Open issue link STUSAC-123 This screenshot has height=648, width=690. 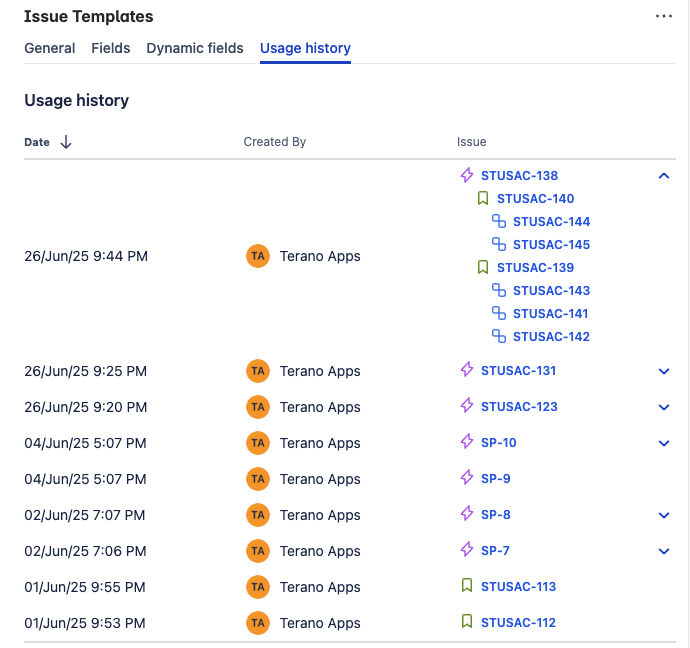(519, 407)
